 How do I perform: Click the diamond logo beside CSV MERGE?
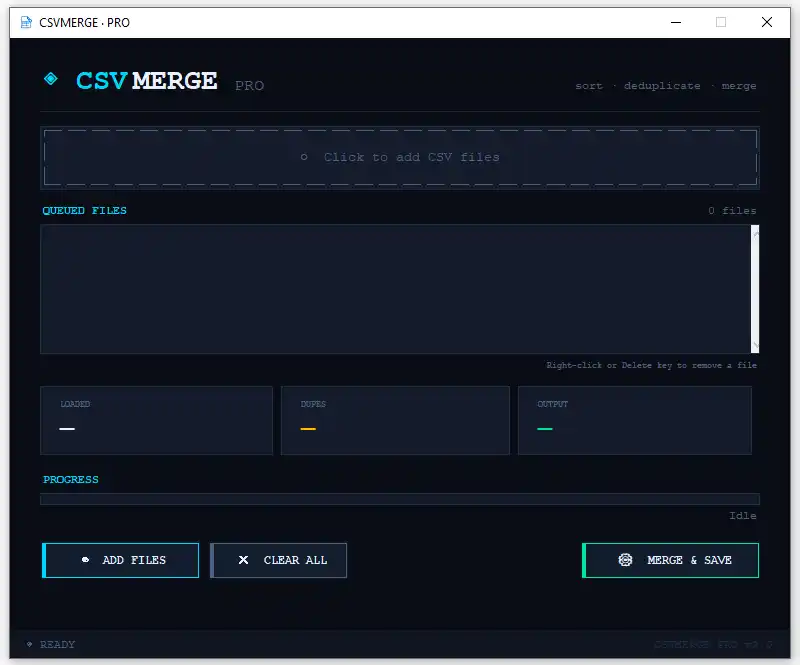pos(51,79)
